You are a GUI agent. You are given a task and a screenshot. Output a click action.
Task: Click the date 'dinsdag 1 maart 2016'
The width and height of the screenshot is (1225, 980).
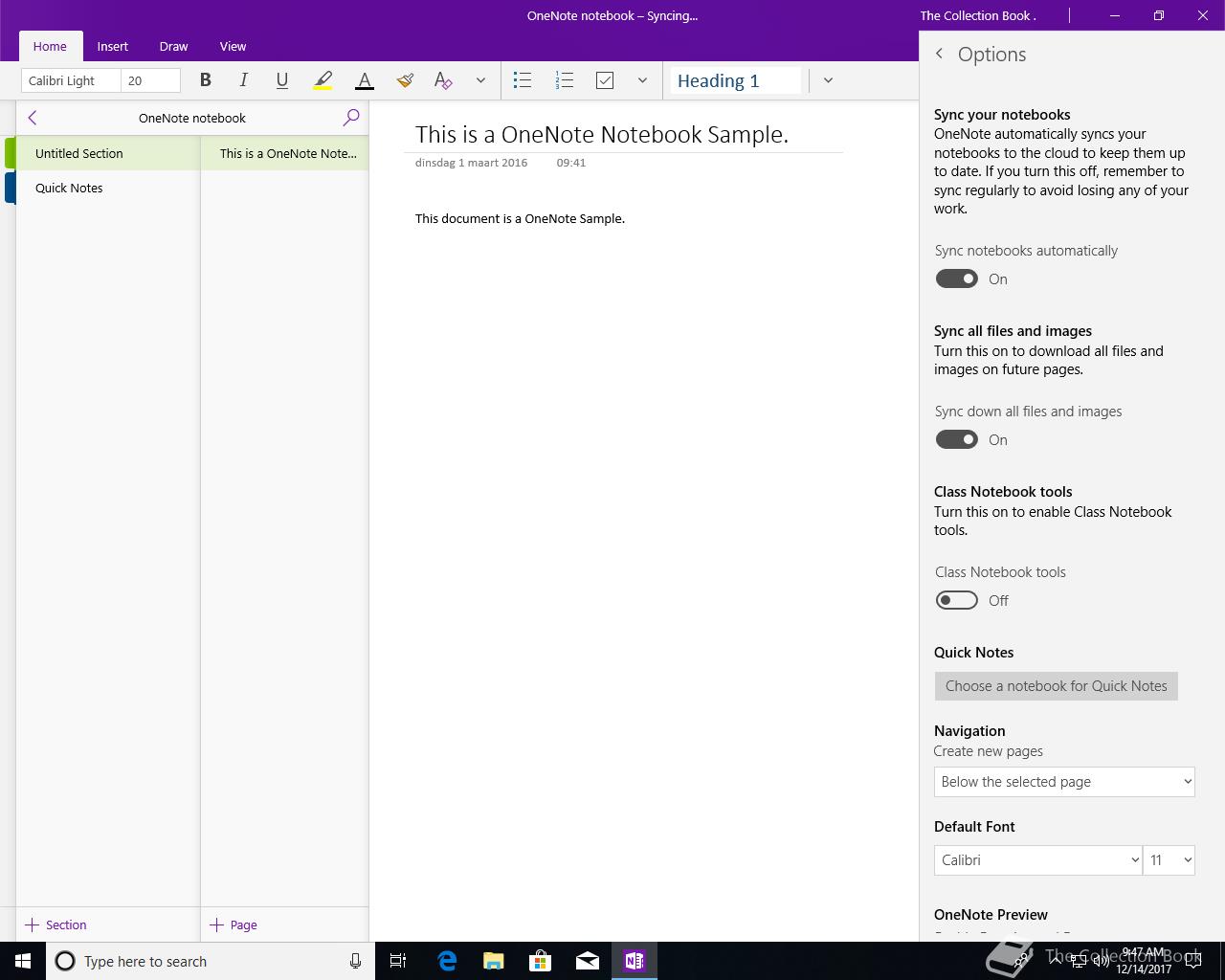(471, 163)
